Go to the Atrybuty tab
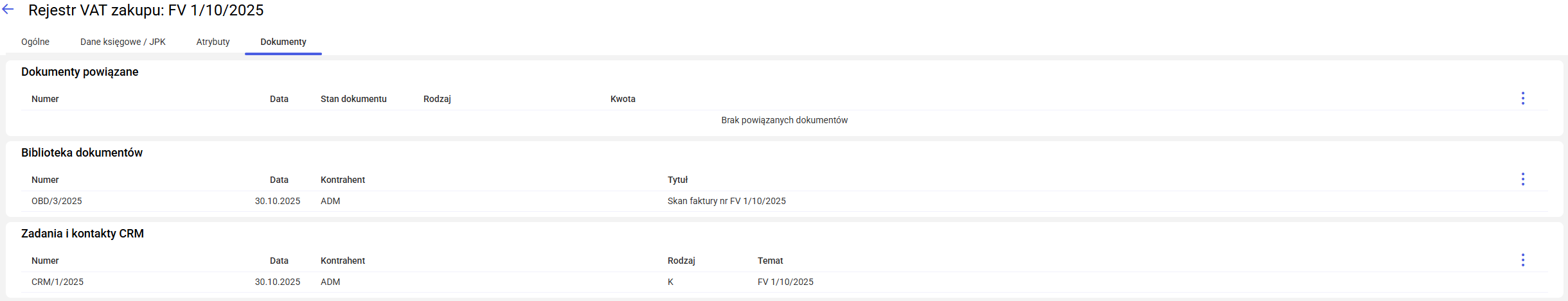The width and height of the screenshot is (1568, 301). tap(213, 42)
